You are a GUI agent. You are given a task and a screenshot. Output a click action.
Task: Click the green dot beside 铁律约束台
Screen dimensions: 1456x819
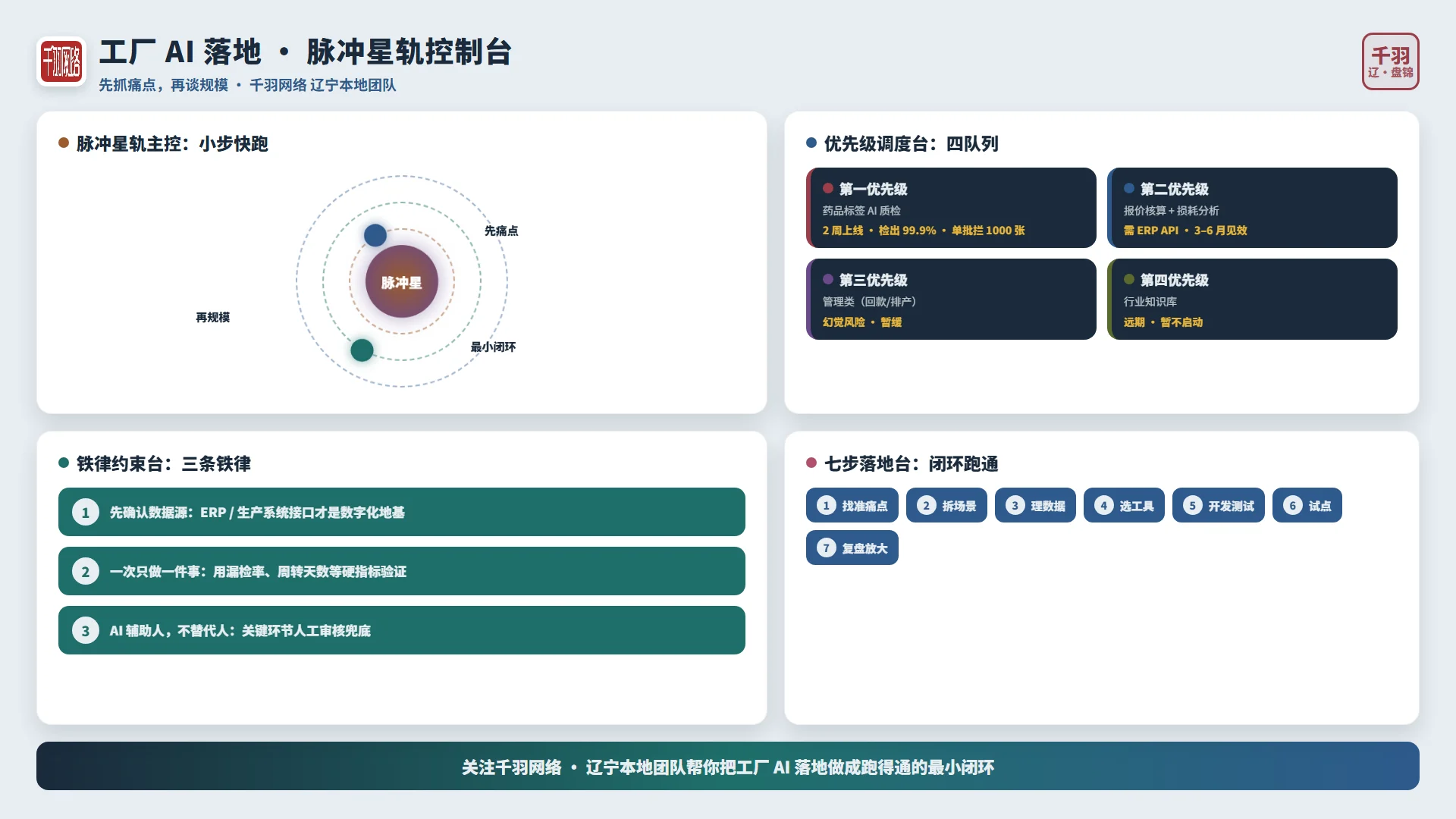[64, 463]
